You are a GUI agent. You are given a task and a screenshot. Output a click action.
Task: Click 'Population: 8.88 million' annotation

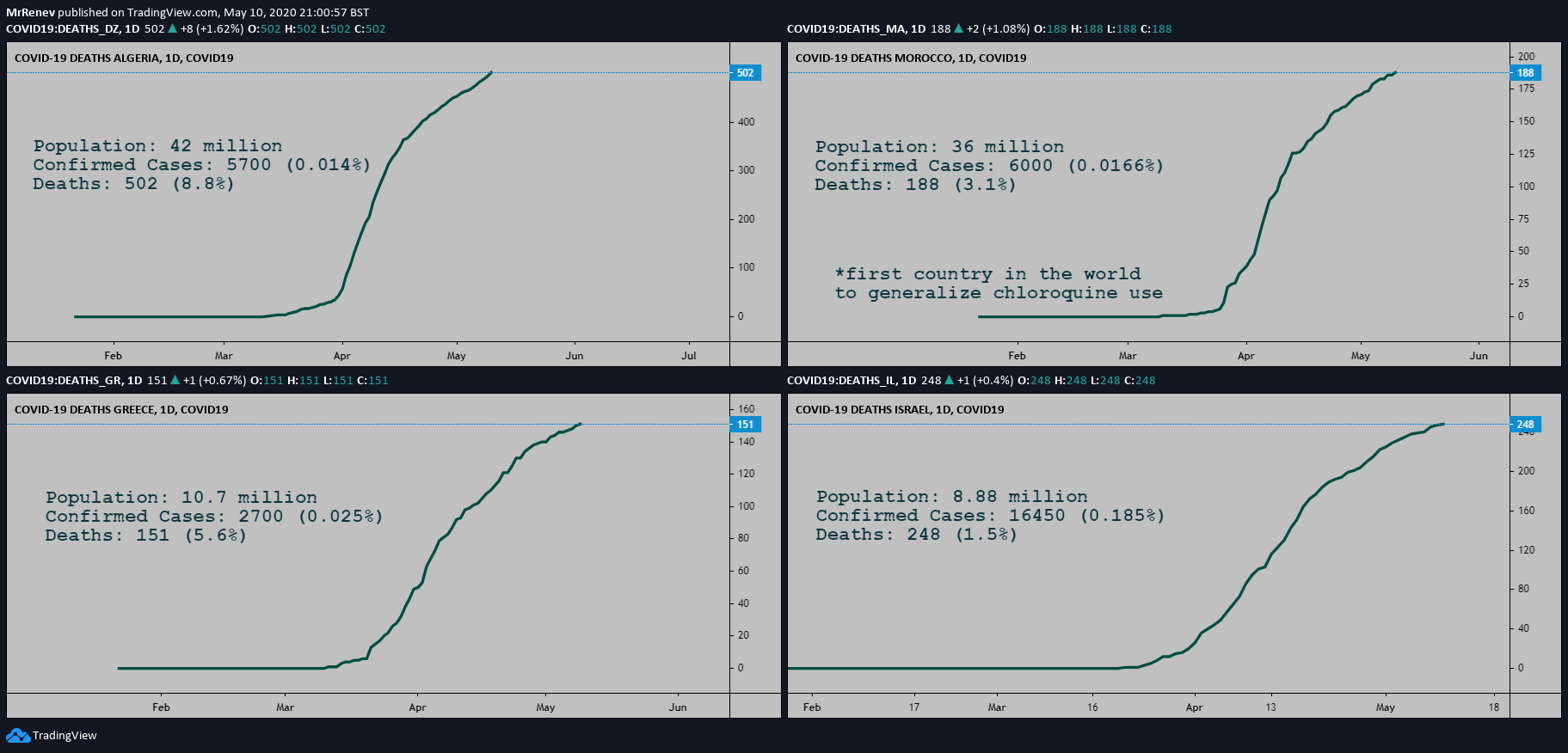(x=952, y=497)
